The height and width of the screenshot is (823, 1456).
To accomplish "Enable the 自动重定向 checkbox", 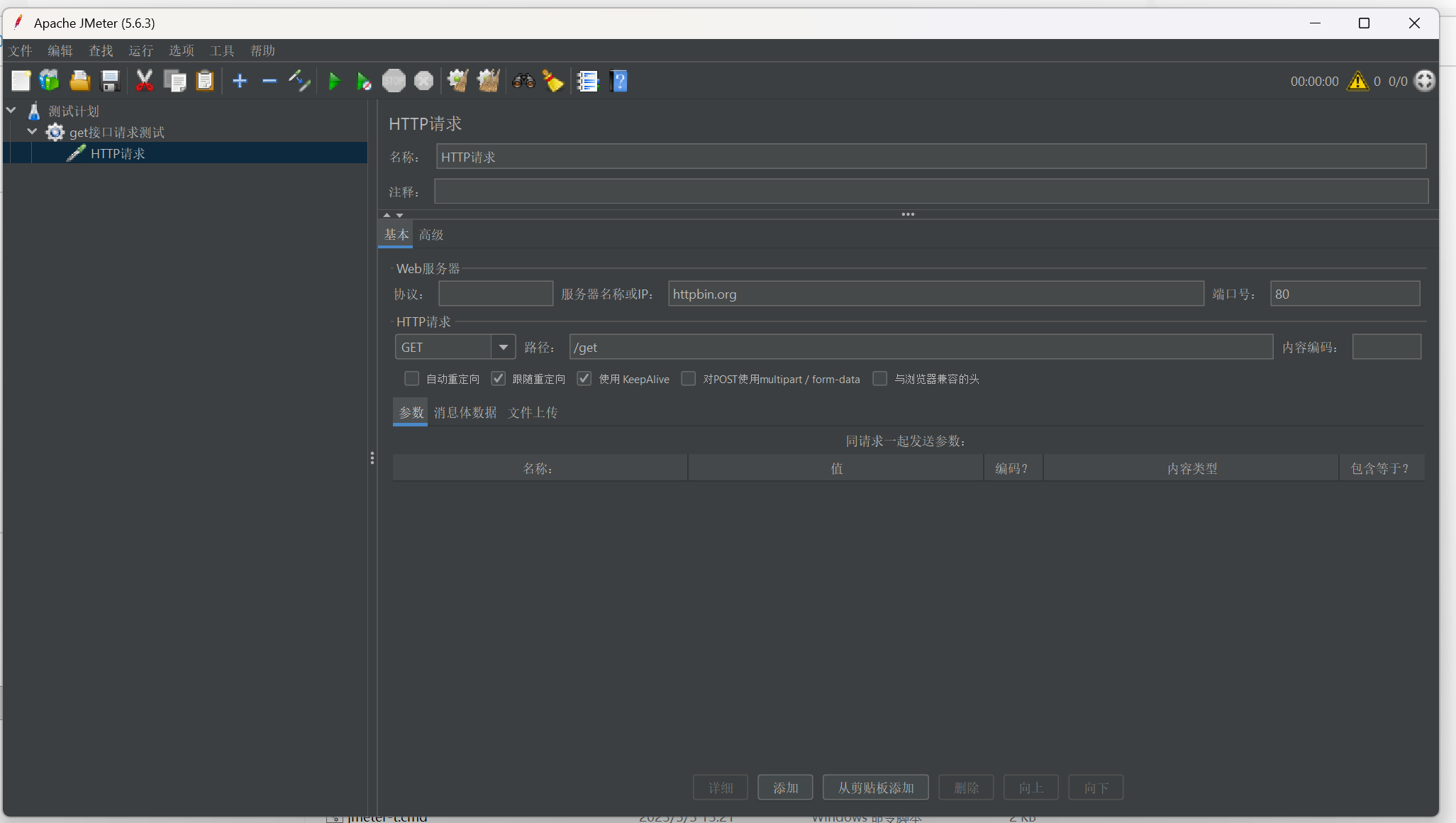I will [411, 379].
